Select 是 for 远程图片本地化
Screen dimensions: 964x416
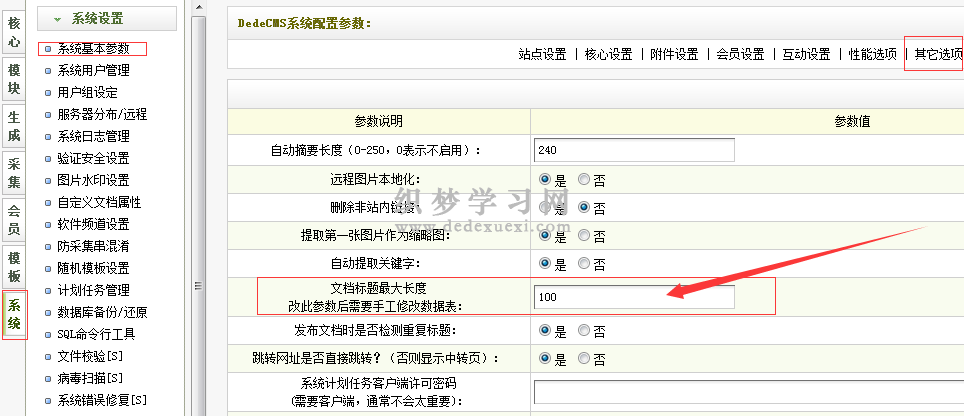544,180
